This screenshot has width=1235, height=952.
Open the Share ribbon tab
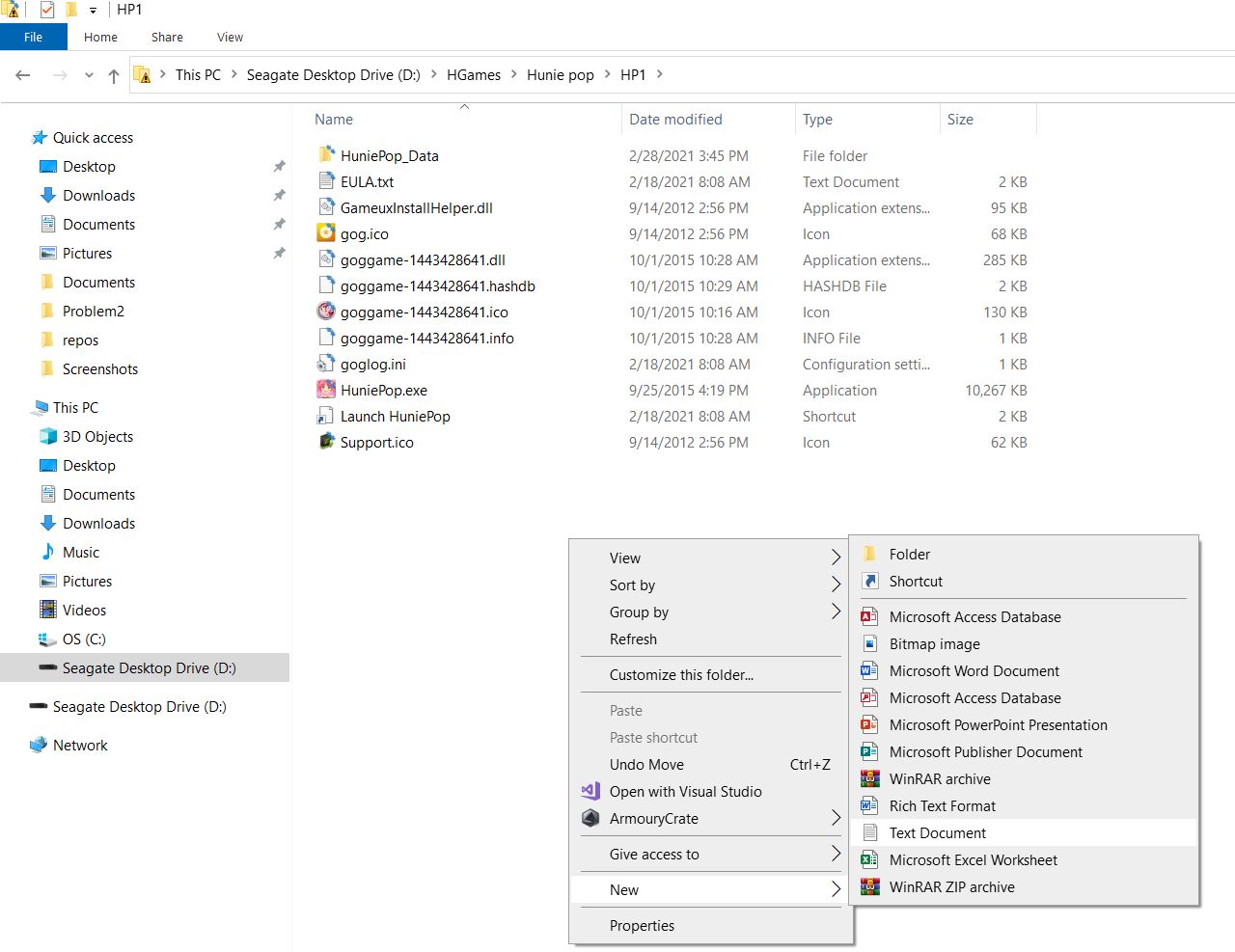167,37
